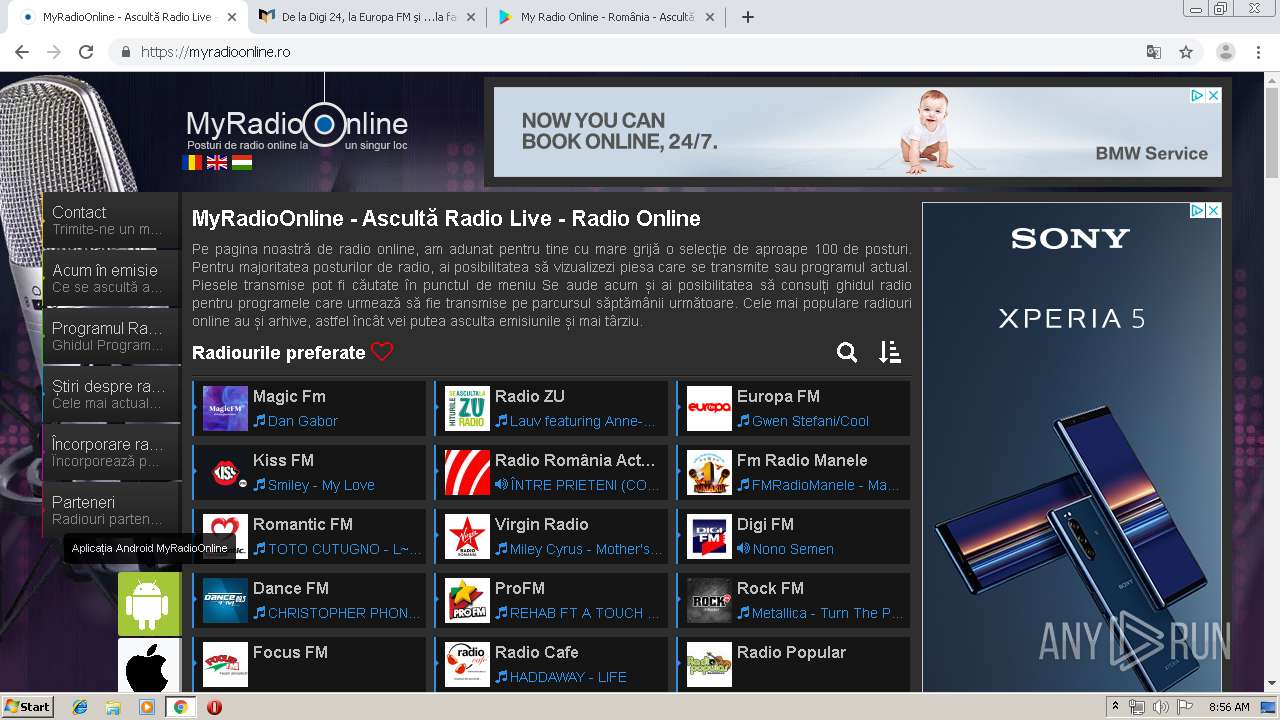Click Gwen Stefani/Cool song text
This screenshot has width=1280, height=720.
click(x=810, y=421)
